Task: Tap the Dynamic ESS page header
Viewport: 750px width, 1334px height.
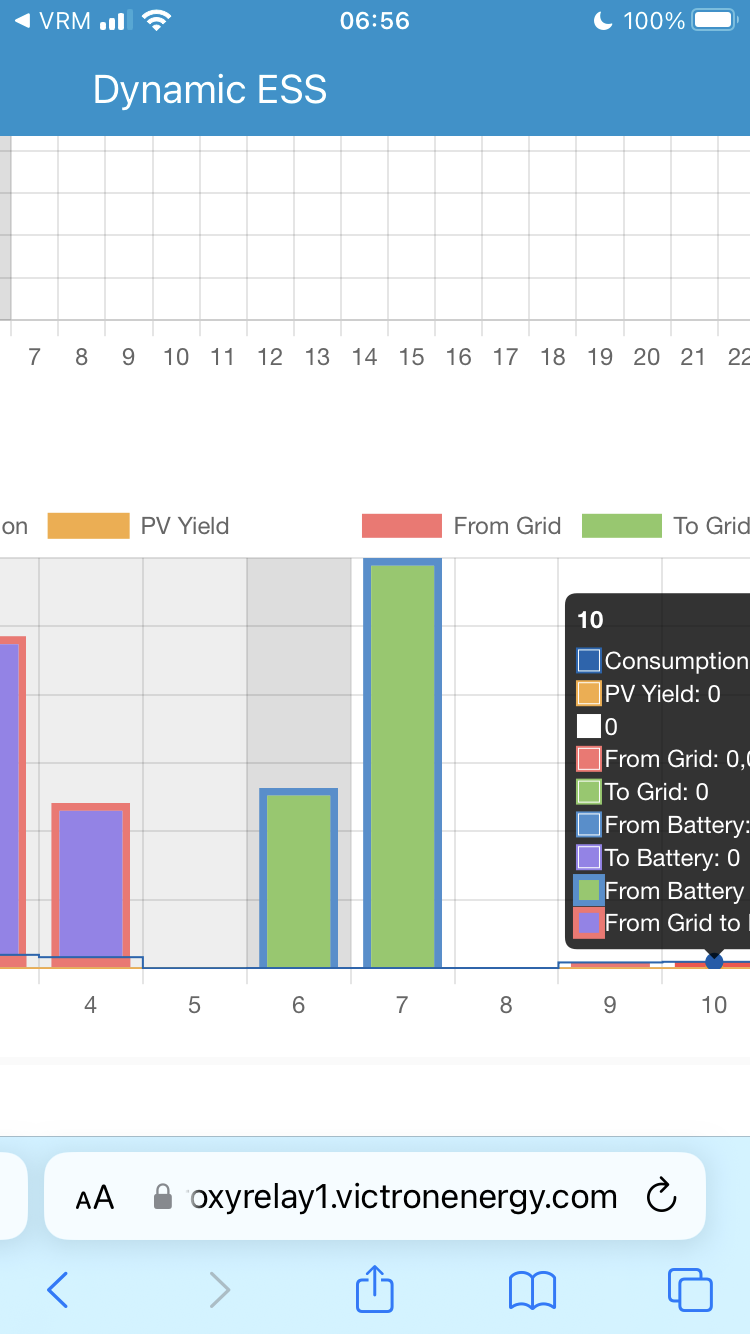Action: [x=209, y=90]
